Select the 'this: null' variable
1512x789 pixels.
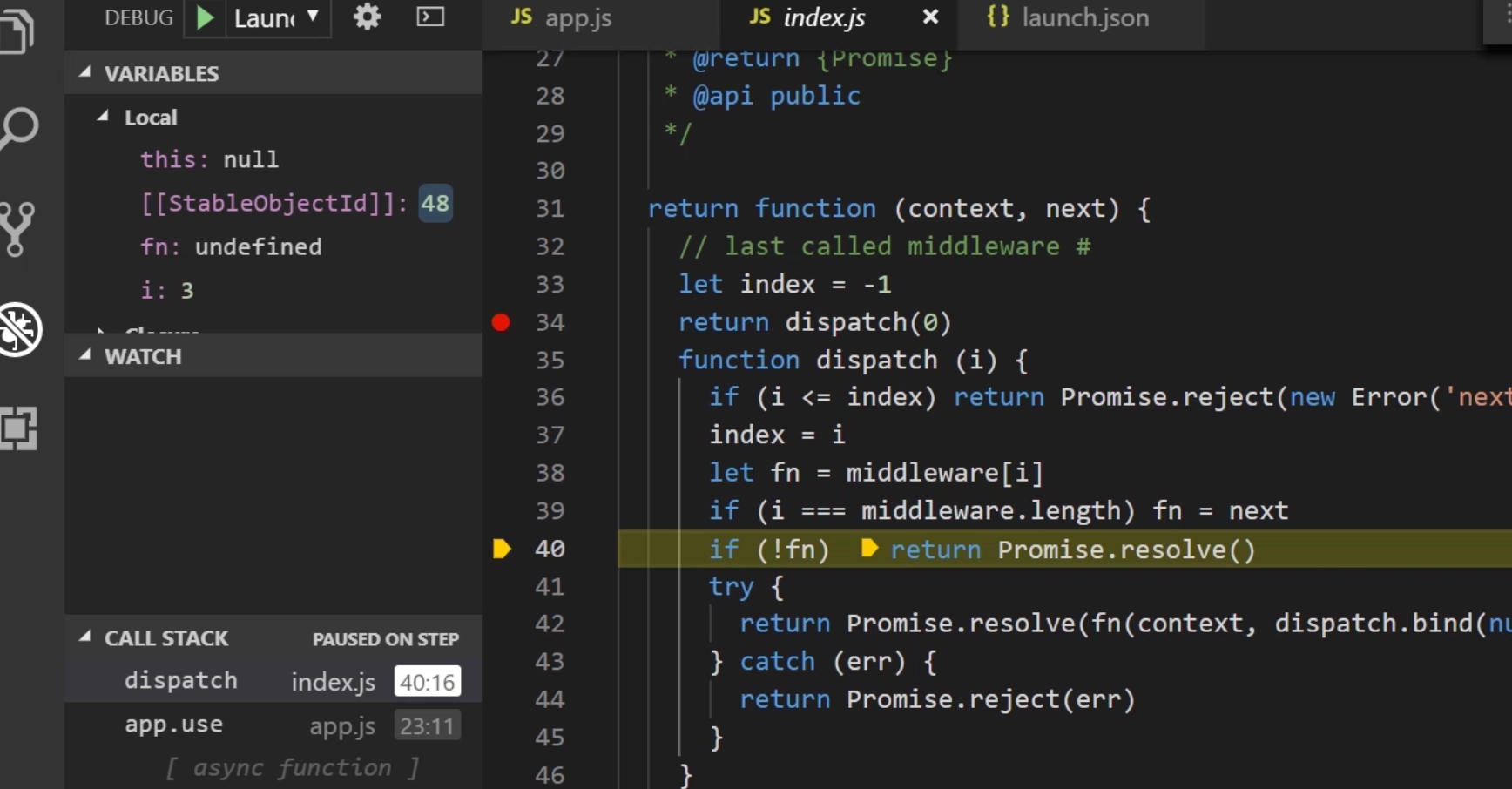[x=210, y=159]
